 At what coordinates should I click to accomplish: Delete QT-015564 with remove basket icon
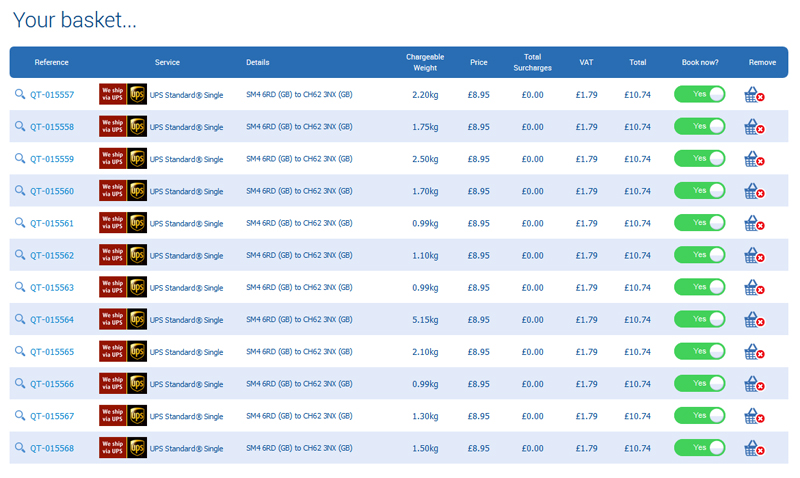[754, 320]
